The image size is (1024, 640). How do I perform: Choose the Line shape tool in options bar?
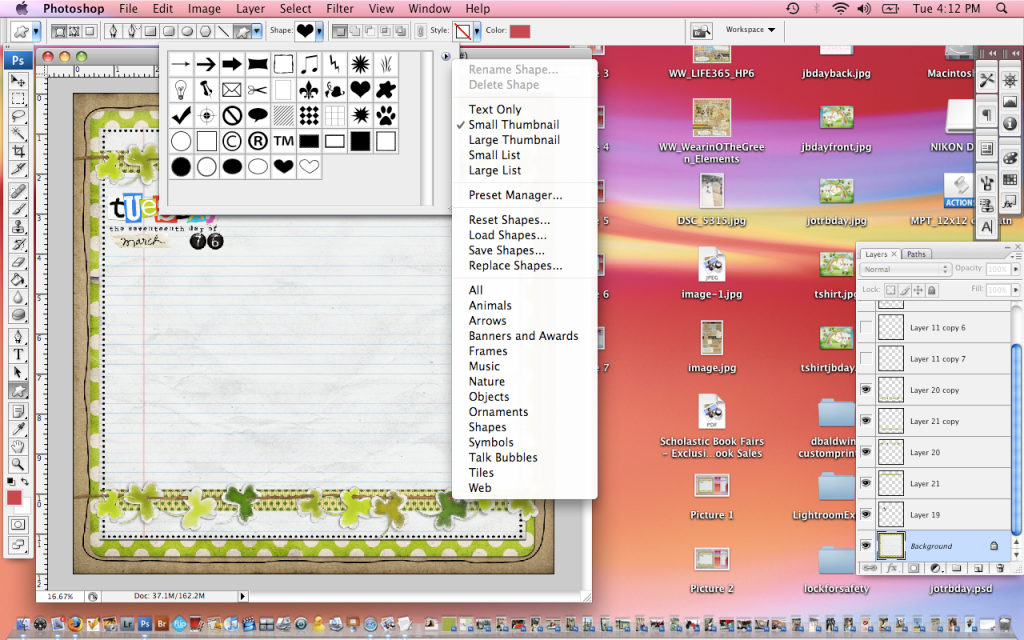coord(223,31)
